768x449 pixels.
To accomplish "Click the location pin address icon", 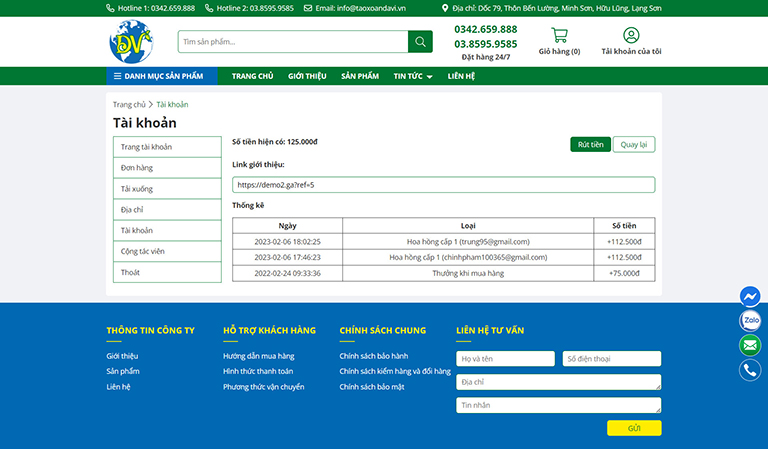I will (445, 8).
